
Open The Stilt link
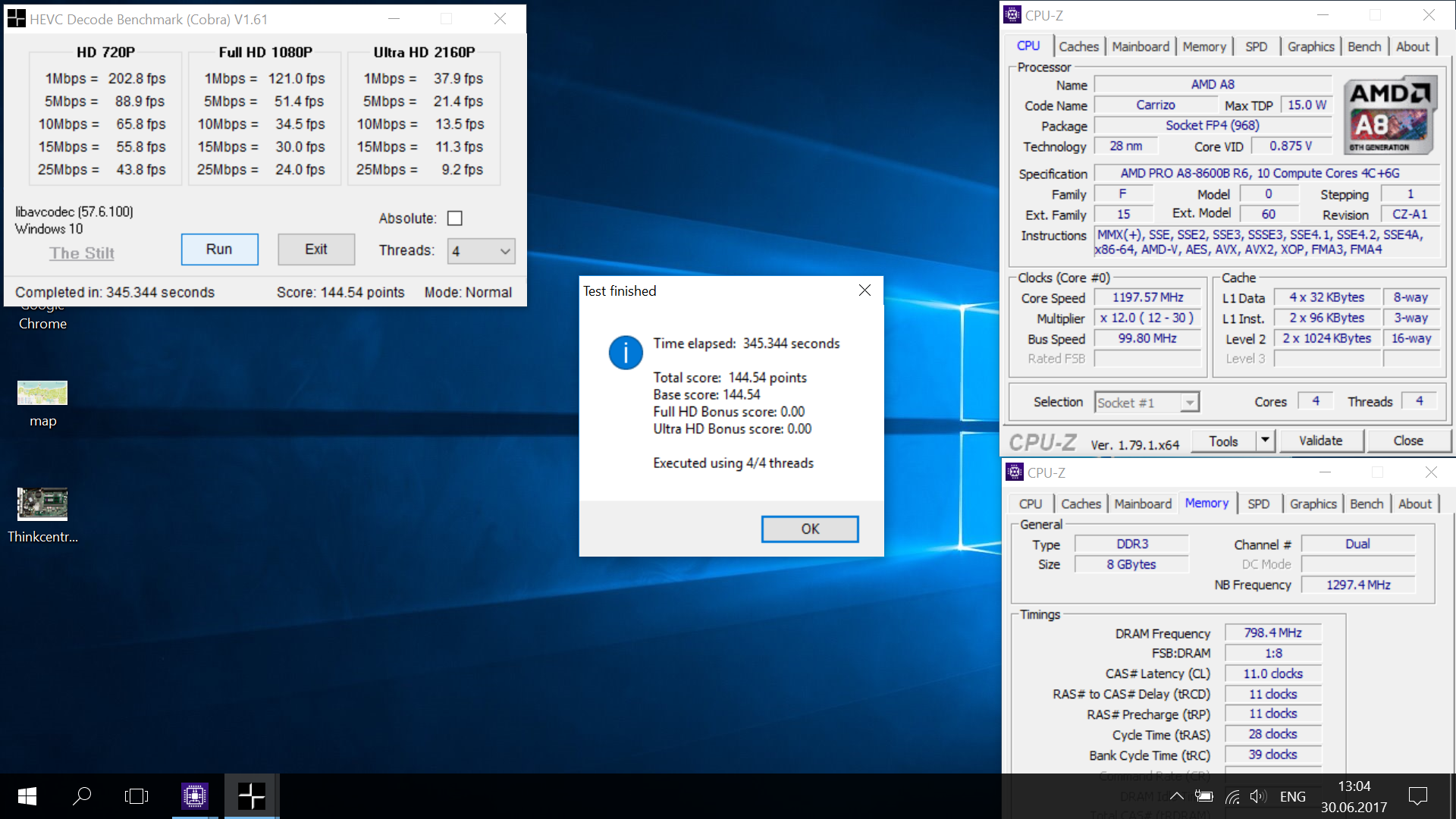point(82,253)
